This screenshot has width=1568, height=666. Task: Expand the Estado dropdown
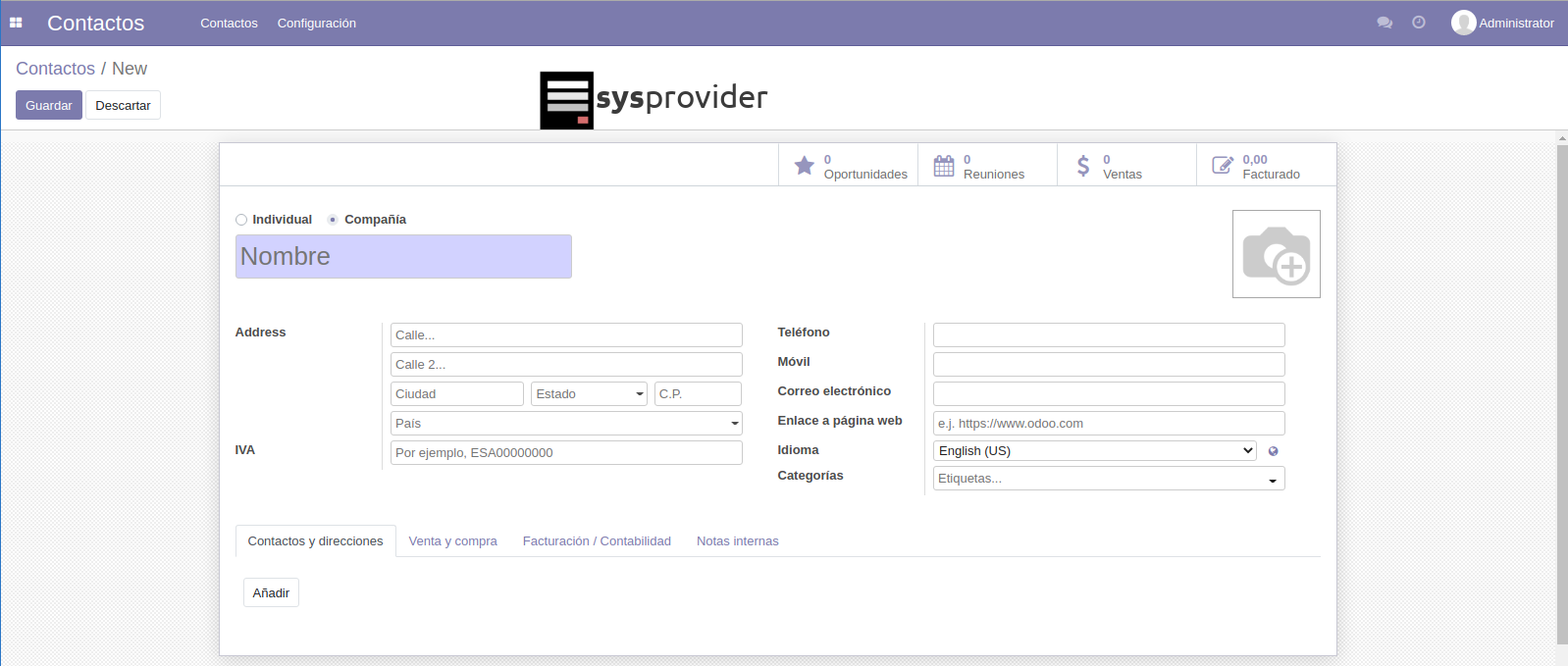589,394
